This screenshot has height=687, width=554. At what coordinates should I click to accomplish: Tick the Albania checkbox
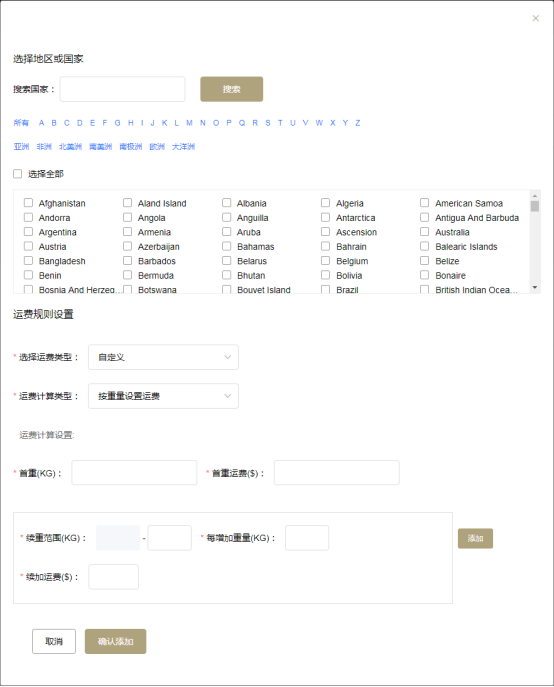click(x=227, y=203)
